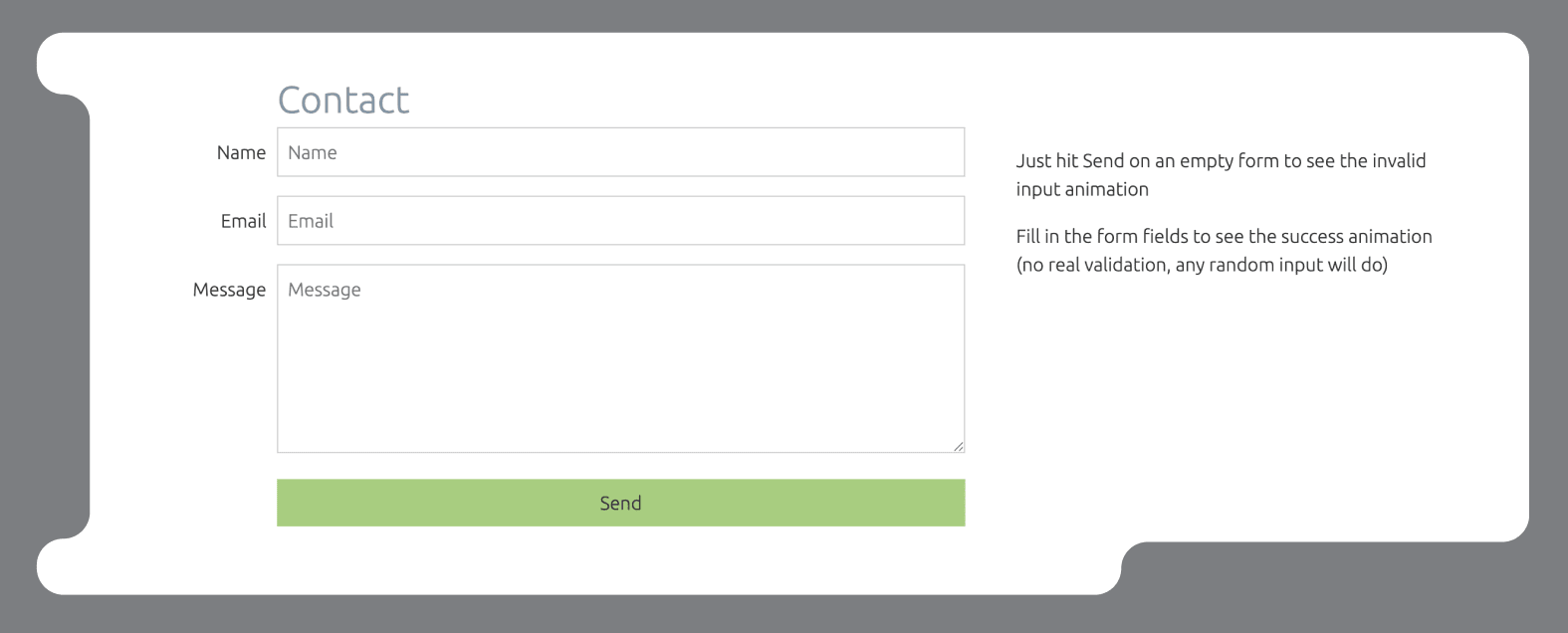Screen dimensions: 1568x633
Task: Click the "input animation" text line
Action: [1082, 189]
